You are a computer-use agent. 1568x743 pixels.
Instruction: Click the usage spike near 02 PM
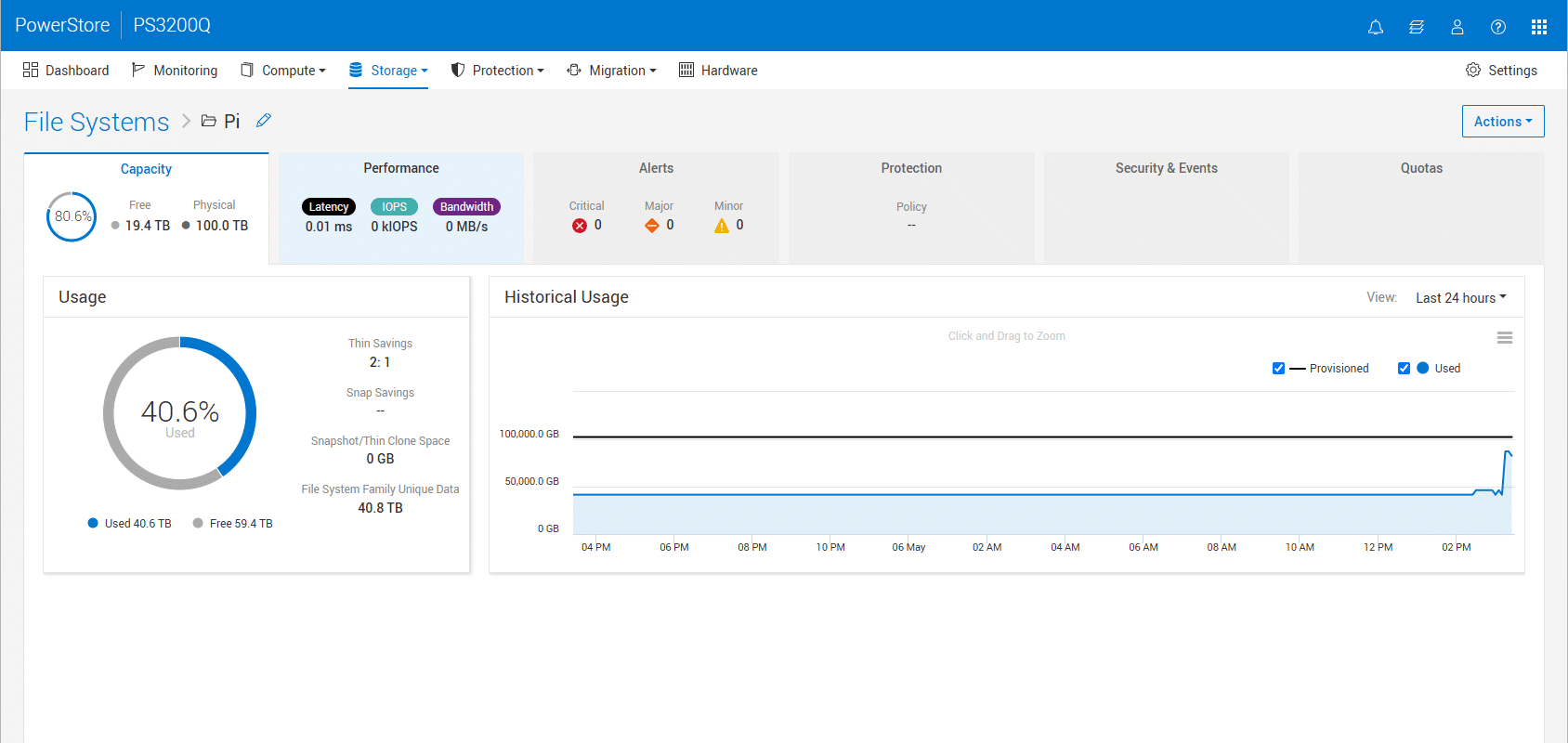(x=1507, y=452)
